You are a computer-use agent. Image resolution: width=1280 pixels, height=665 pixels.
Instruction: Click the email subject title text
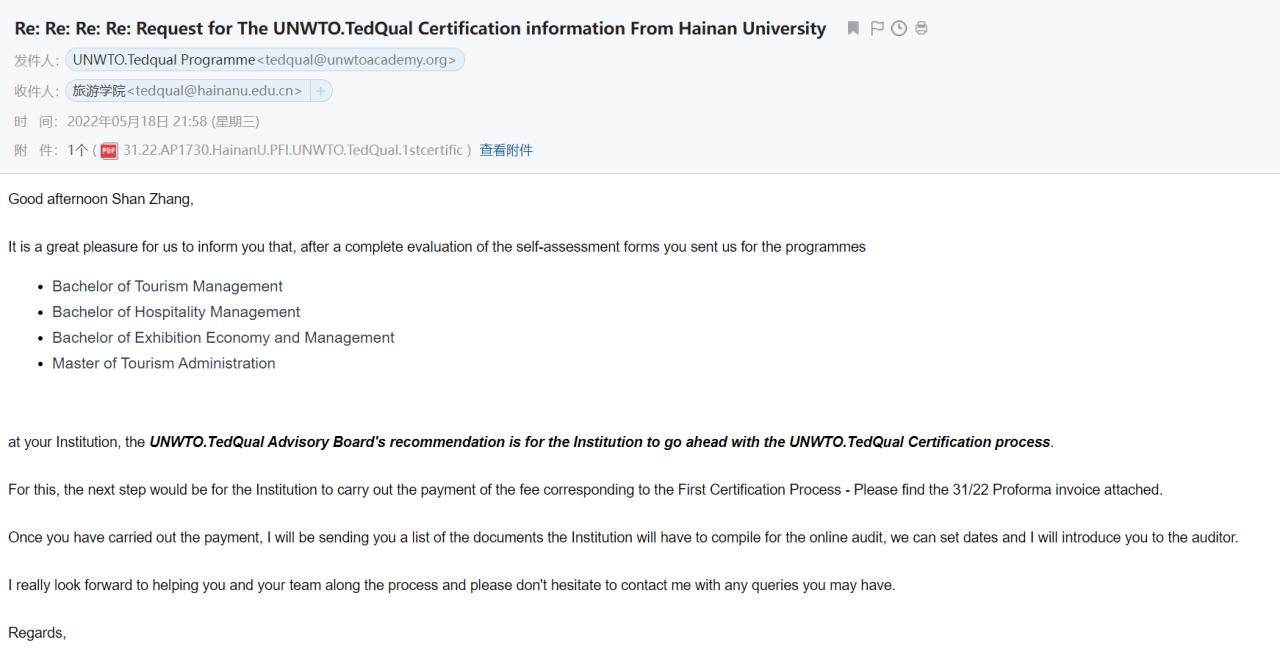pos(420,29)
